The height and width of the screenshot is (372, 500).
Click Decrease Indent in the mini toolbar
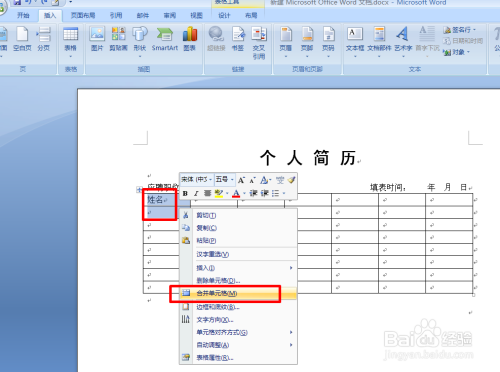253,193
